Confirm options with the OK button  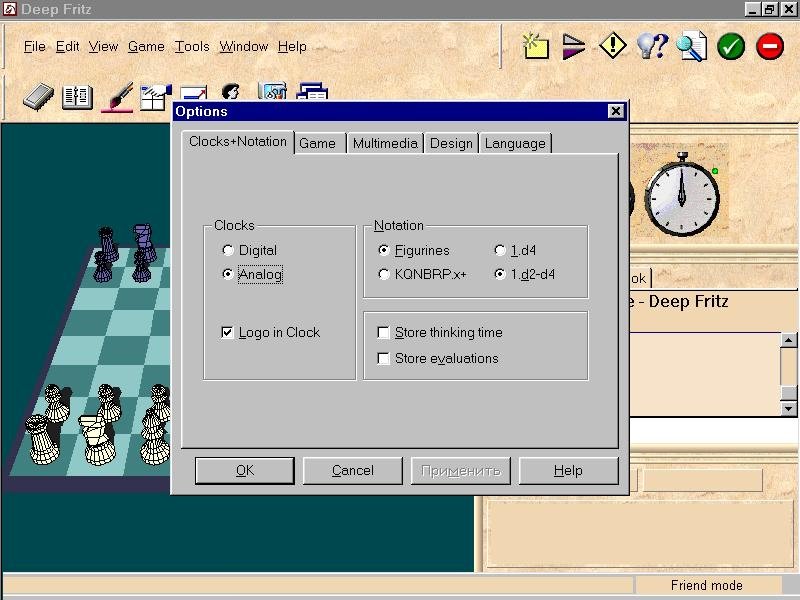(x=245, y=470)
